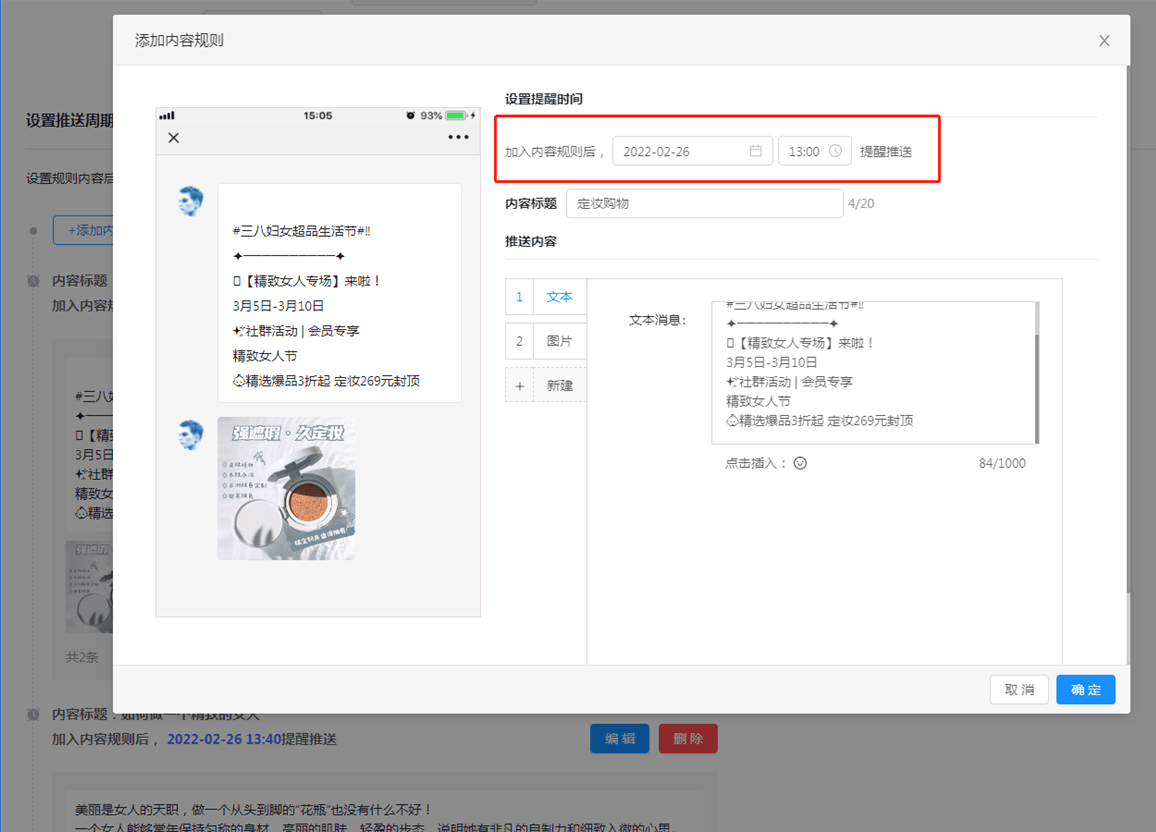Click the number 1 beside 文本 tab
Screen dimensions: 1156x832
tap(519, 297)
